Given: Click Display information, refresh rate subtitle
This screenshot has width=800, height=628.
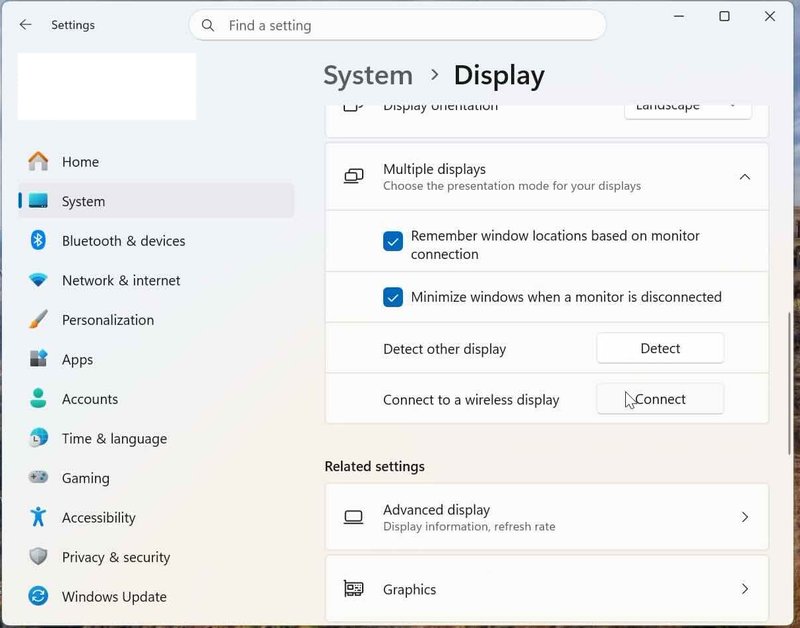Looking at the screenshot, I should (x=469, y=526).
